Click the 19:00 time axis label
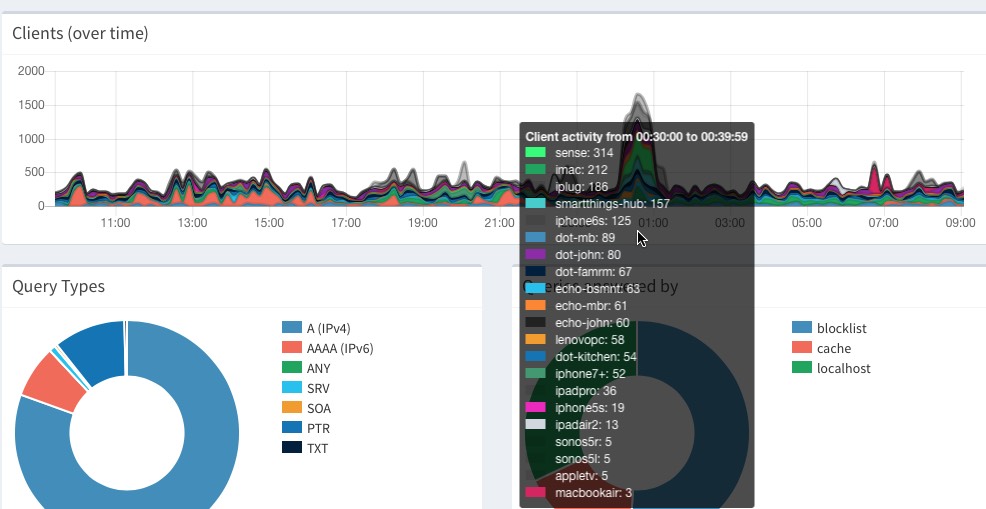Image resolution: width=986 pixels, height=509 pixels. pos(423,223)
